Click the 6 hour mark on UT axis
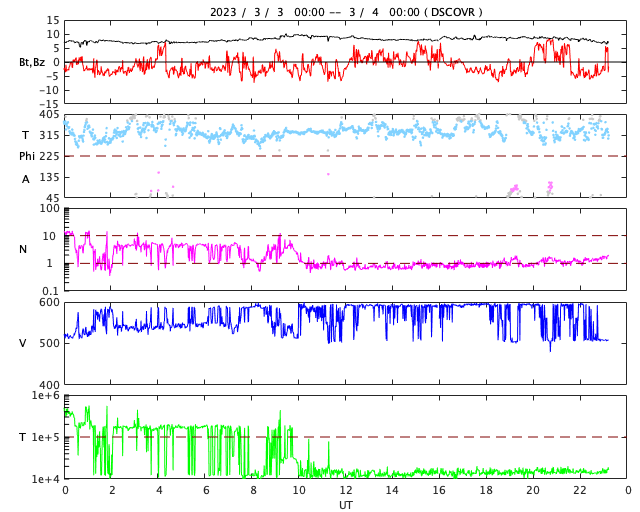The height and width of the screenshot is (512, 640). click(x=205, y=490)
